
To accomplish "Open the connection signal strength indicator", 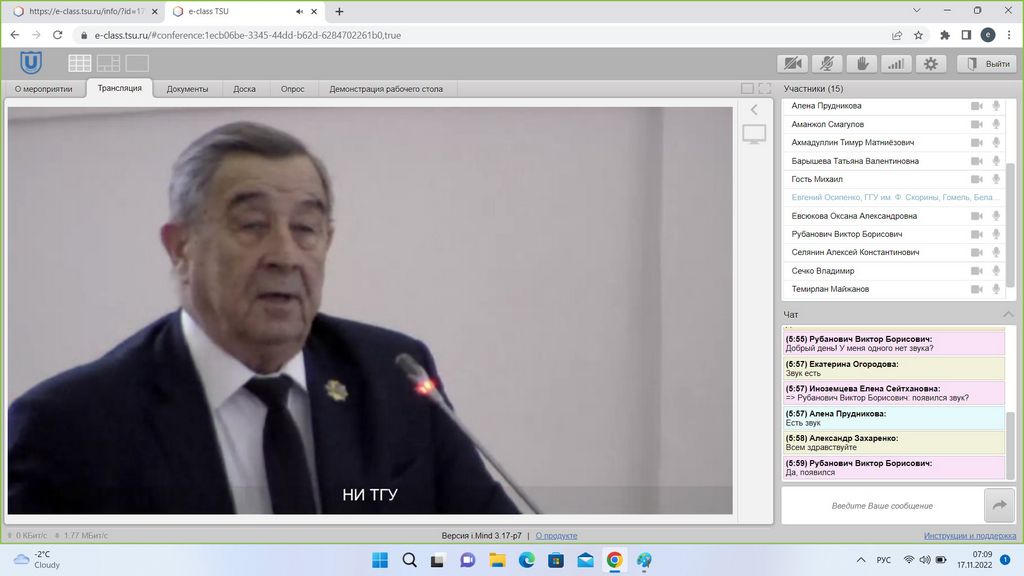I will (x=896, y=64).
